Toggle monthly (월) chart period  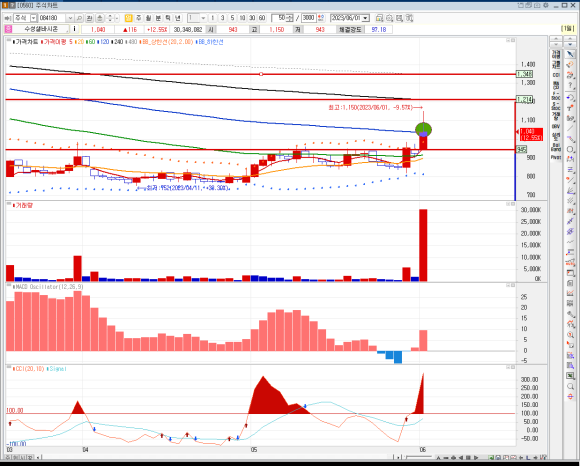[x=148, y=18]
